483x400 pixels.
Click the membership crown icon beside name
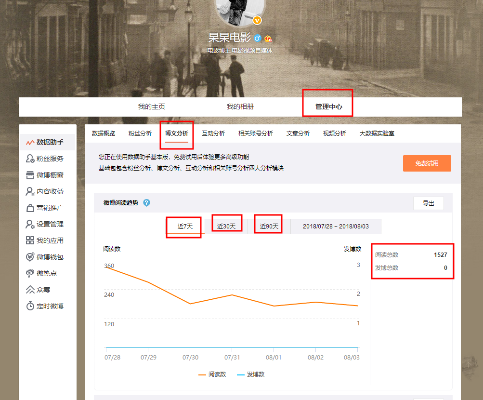pyautogui.click(x=268, y=39)
